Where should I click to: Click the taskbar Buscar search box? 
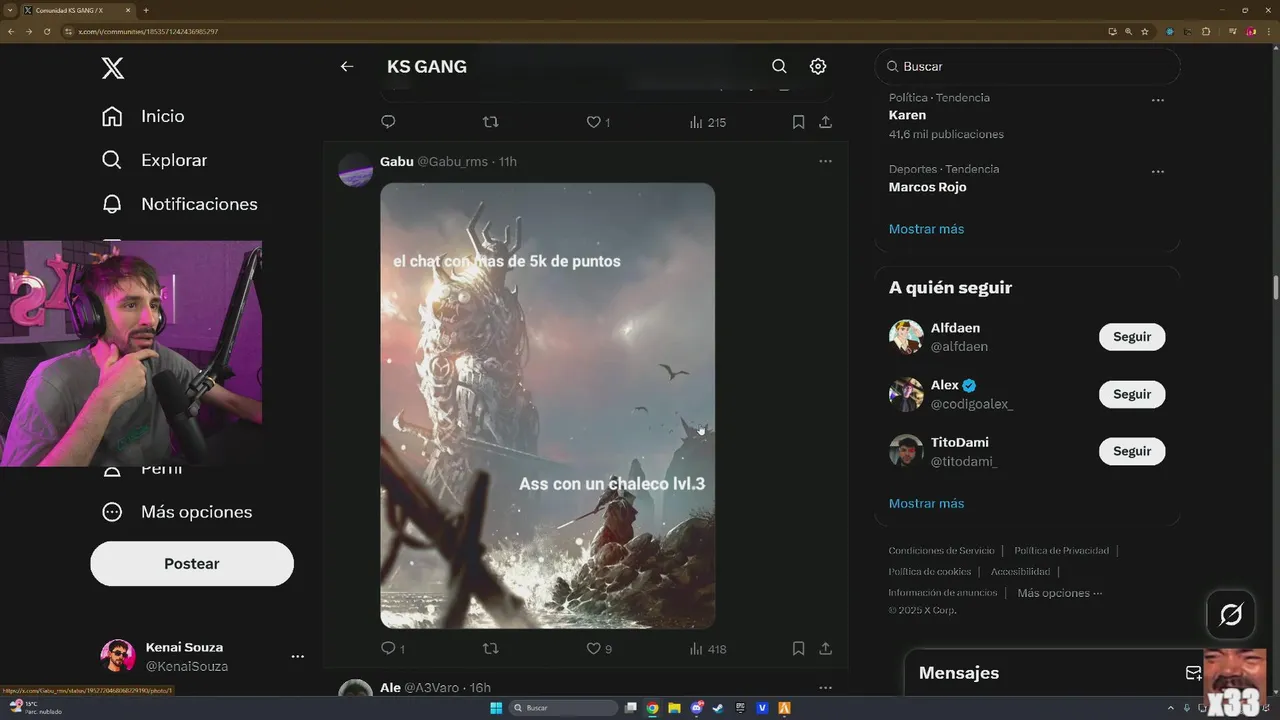pos(564,708)
